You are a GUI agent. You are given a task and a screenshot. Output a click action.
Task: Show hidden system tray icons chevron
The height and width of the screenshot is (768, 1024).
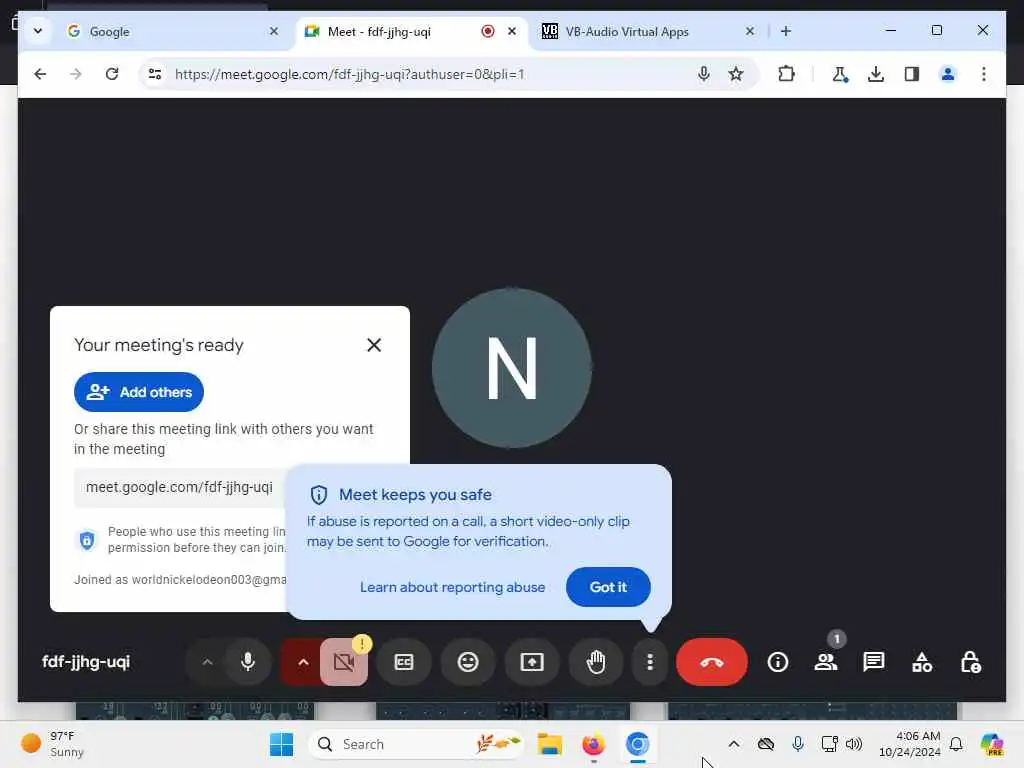(733, 744)
